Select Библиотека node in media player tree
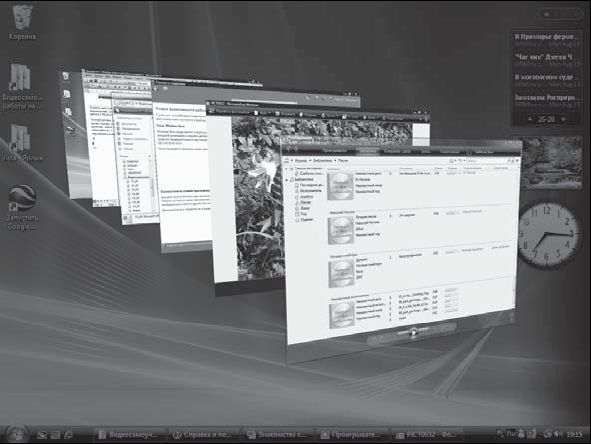 pos(304,179)
